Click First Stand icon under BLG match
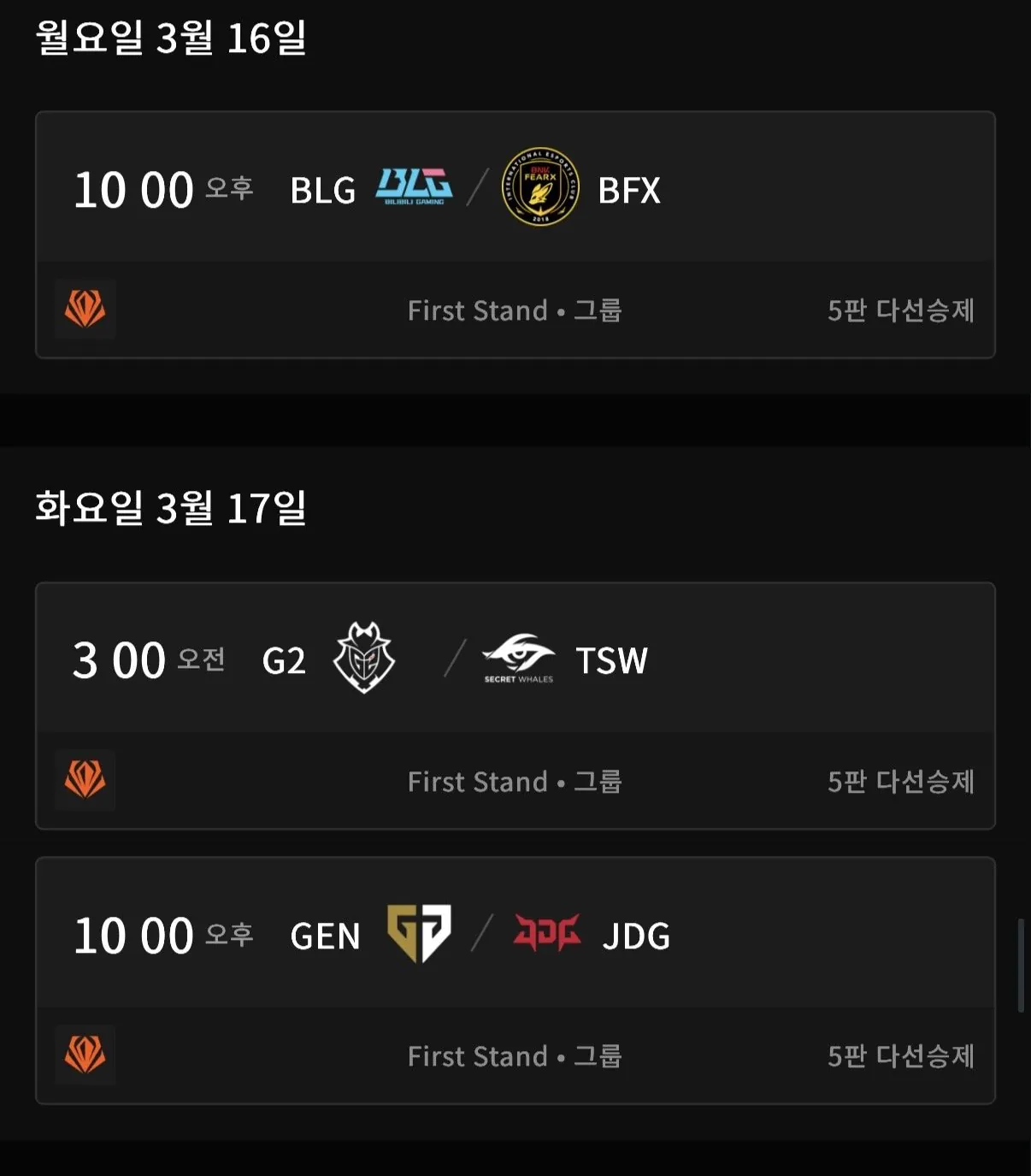The image size is (1031, 1176). tap(85, 309)
